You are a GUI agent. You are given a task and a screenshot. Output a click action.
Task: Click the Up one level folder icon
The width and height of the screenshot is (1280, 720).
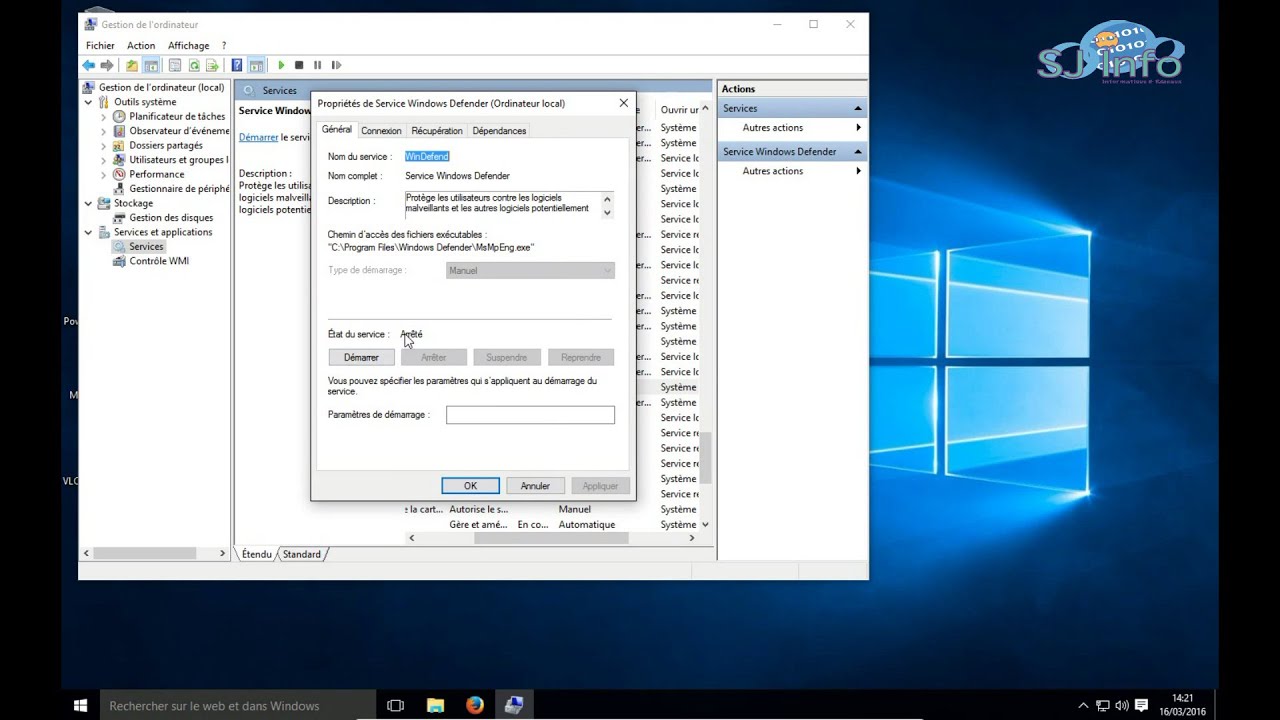131,65
